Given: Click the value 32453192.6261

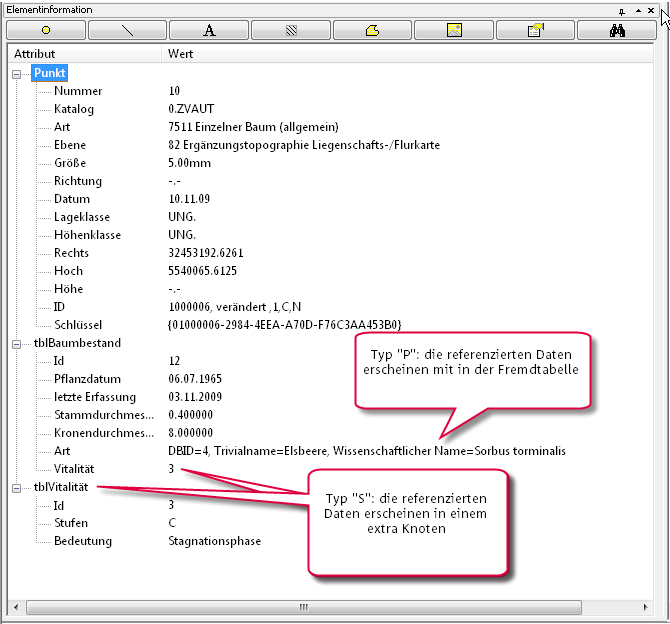Looking at the screenshot, I should (206, 253).
